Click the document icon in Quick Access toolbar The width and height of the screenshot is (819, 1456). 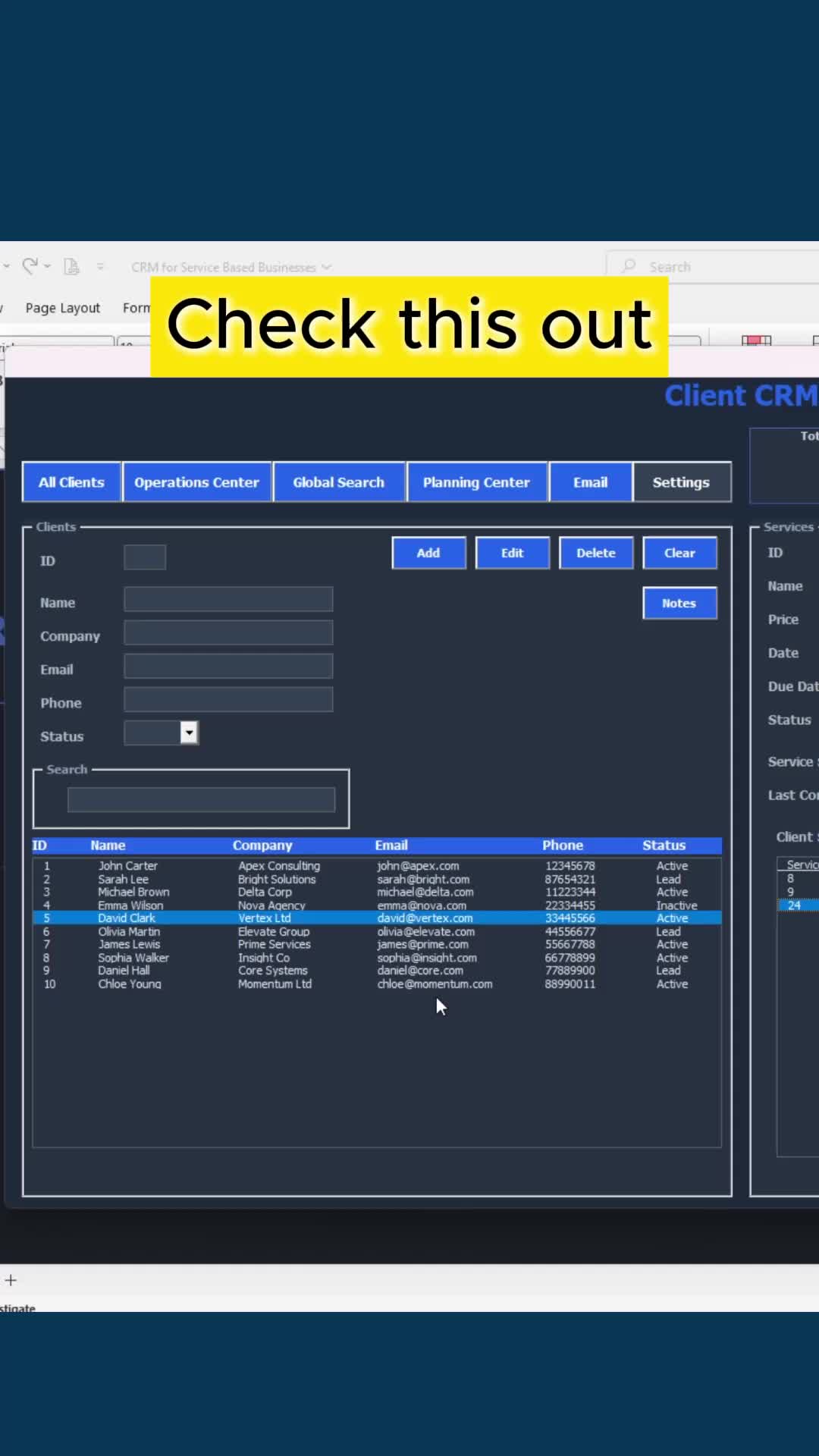tap(71, 266)
